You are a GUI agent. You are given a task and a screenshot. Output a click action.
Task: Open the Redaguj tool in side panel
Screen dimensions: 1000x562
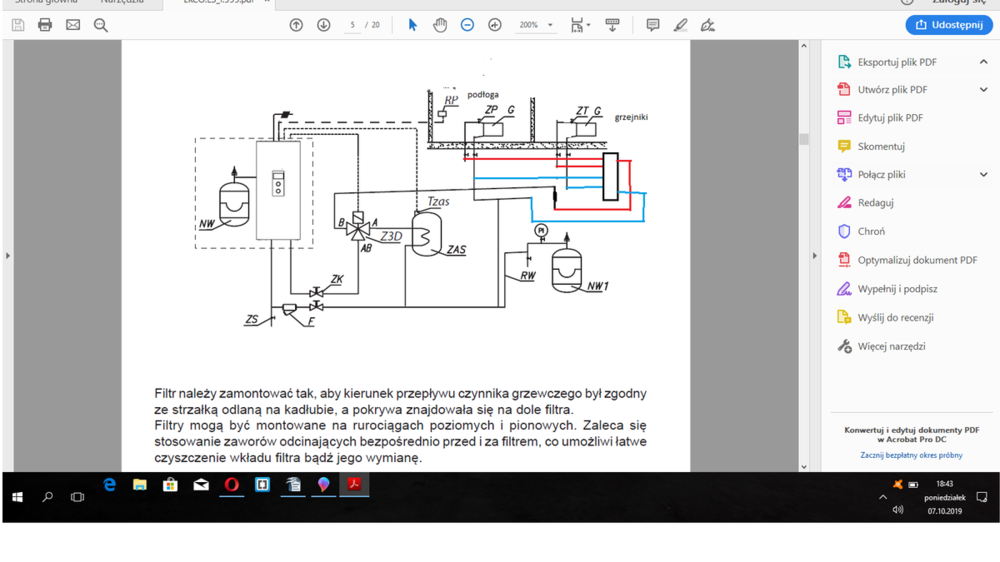[x=875, y=203]
